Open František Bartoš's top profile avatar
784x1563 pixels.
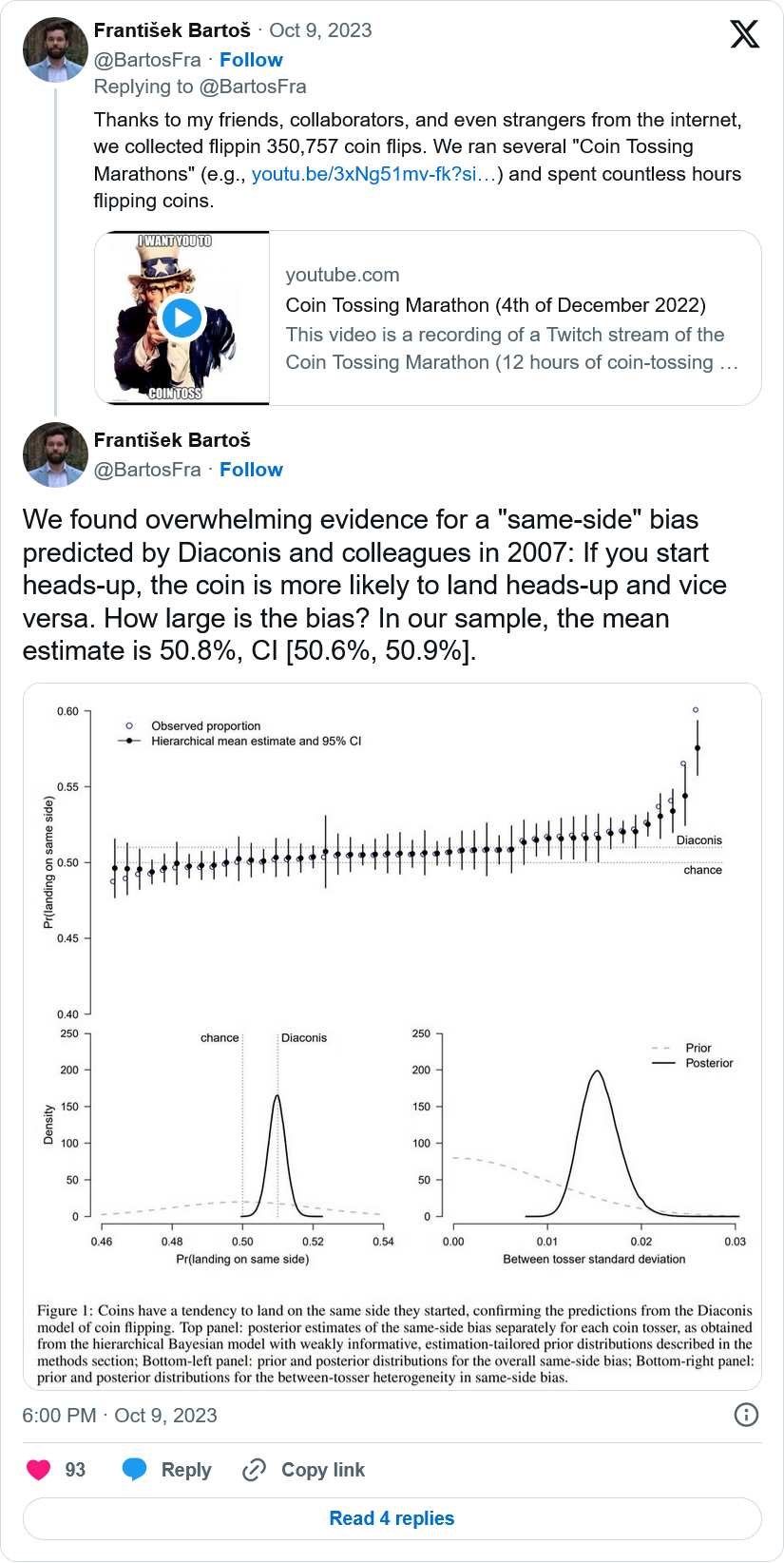[56, 49]
